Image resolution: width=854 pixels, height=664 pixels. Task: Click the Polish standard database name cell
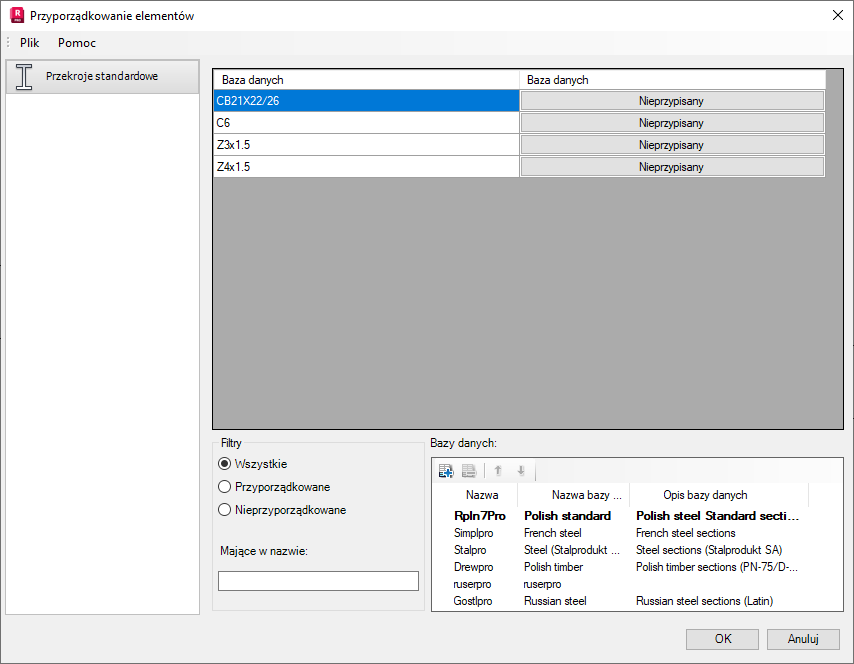pos(567,516)
